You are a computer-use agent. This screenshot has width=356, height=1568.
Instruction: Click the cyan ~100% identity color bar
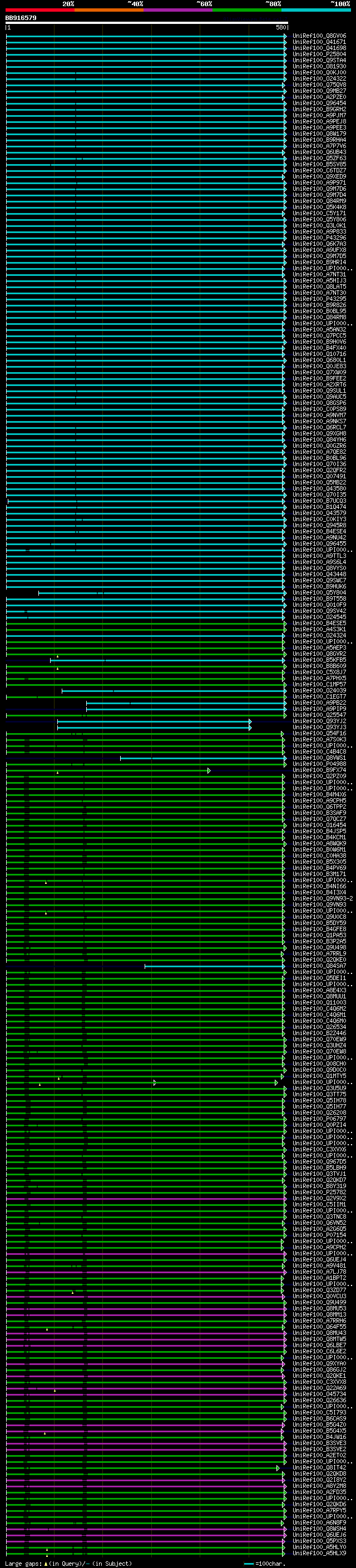point(316,10)
